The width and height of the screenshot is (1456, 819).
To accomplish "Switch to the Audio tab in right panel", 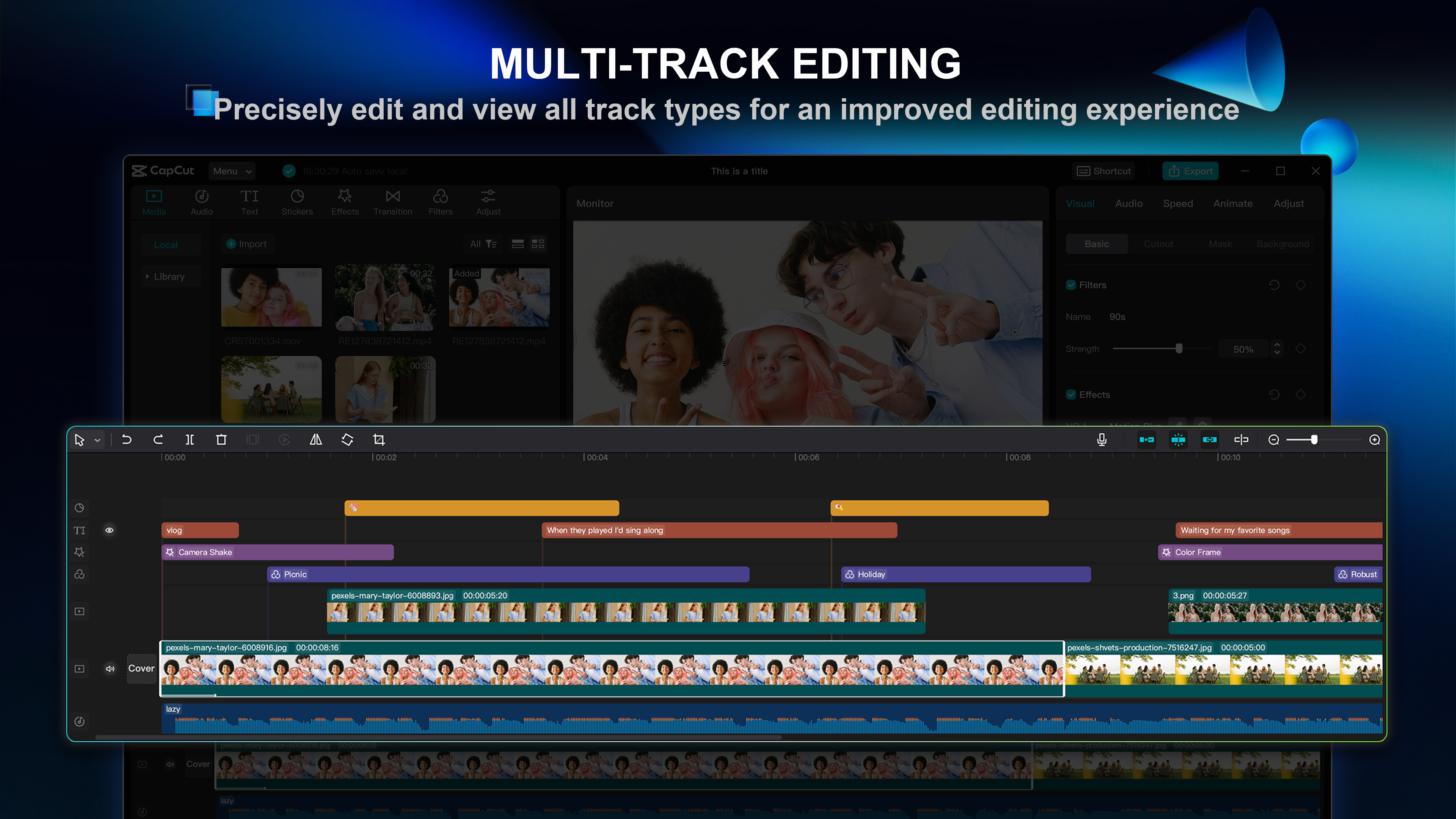I will pos(1128,204).
